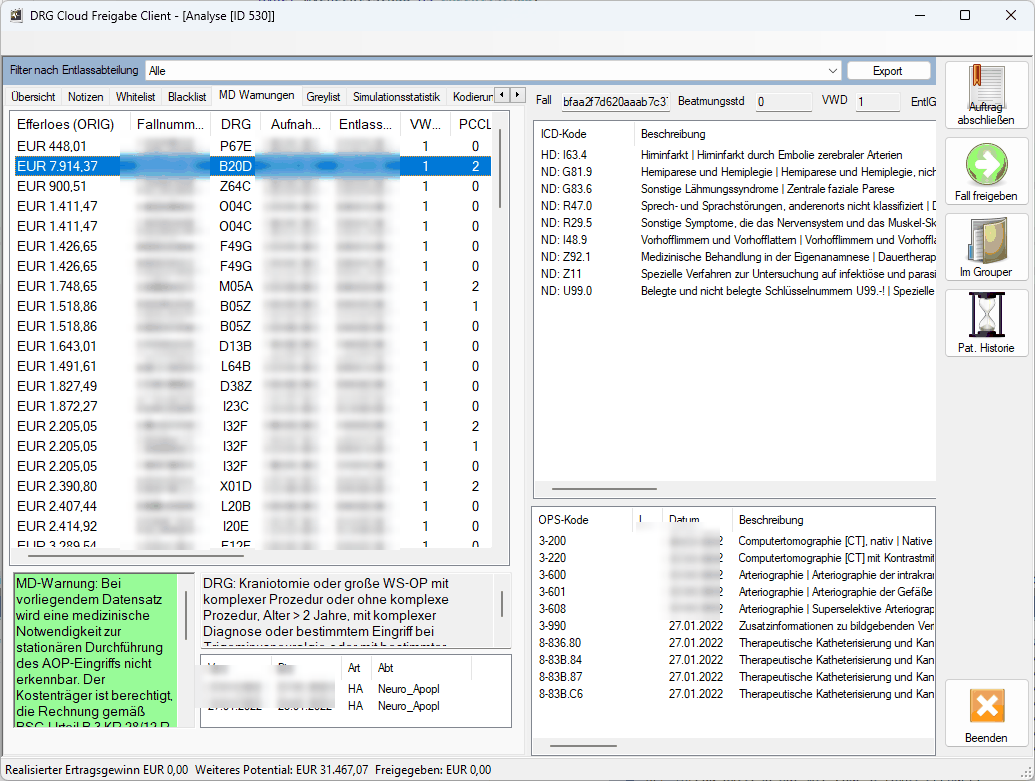Select ICD row ND: R47.0
Image resolution: width=1035 pixels, height=781 pixels.
pyautogui.click(x=736, y=206)
